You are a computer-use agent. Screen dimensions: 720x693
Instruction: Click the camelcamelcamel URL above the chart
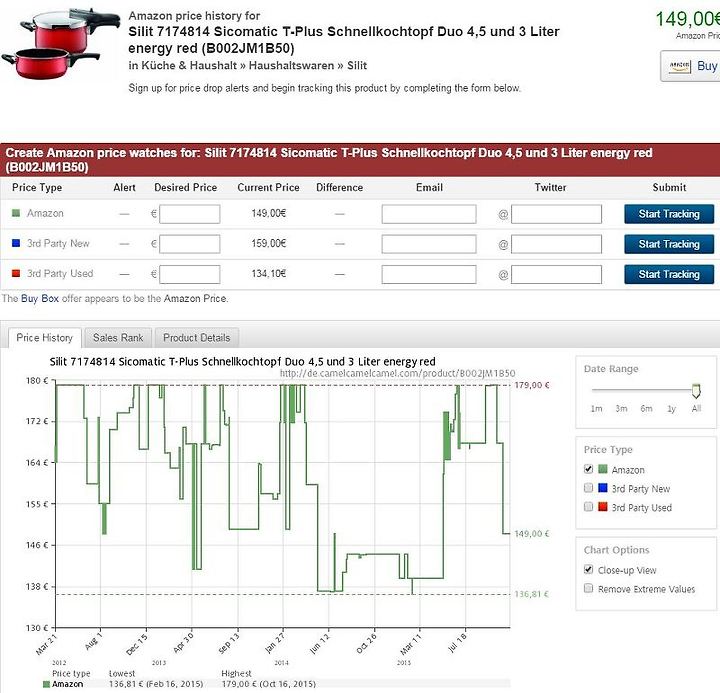coord(398,373)
